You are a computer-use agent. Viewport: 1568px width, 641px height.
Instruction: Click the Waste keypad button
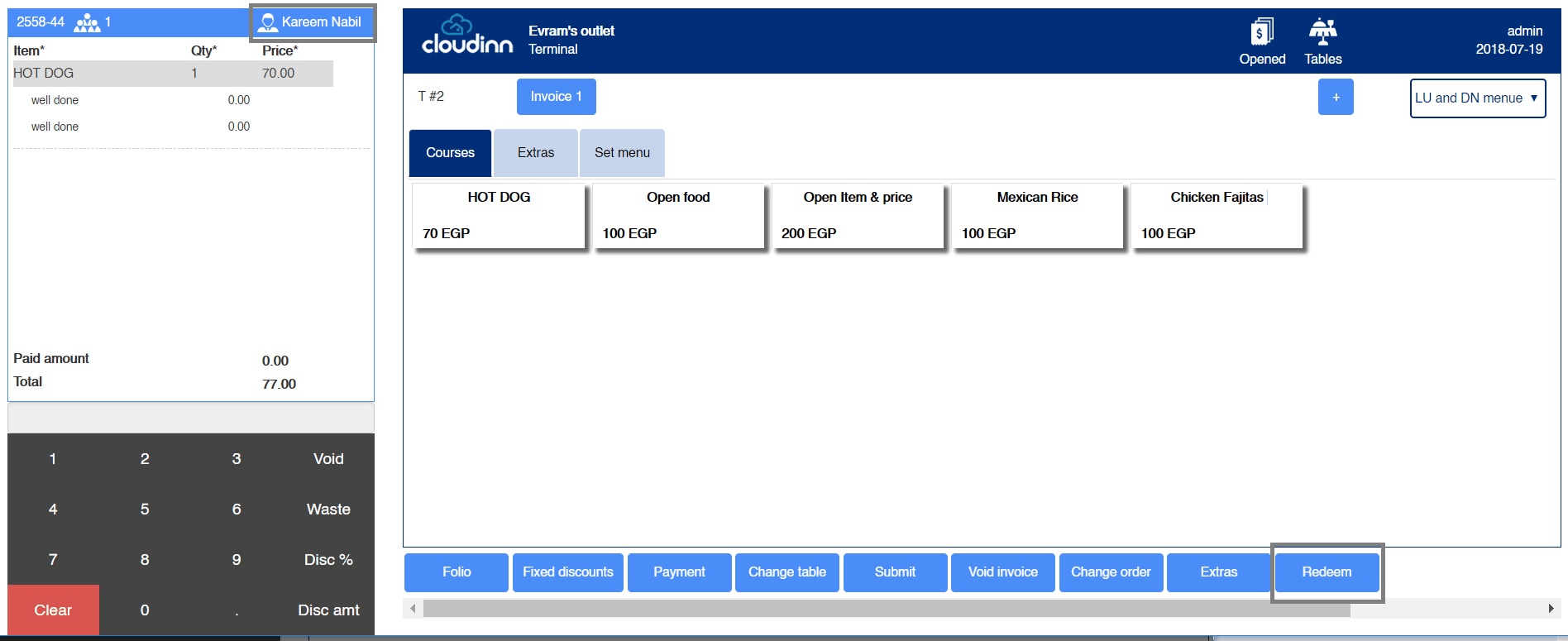tap(328, 509)
